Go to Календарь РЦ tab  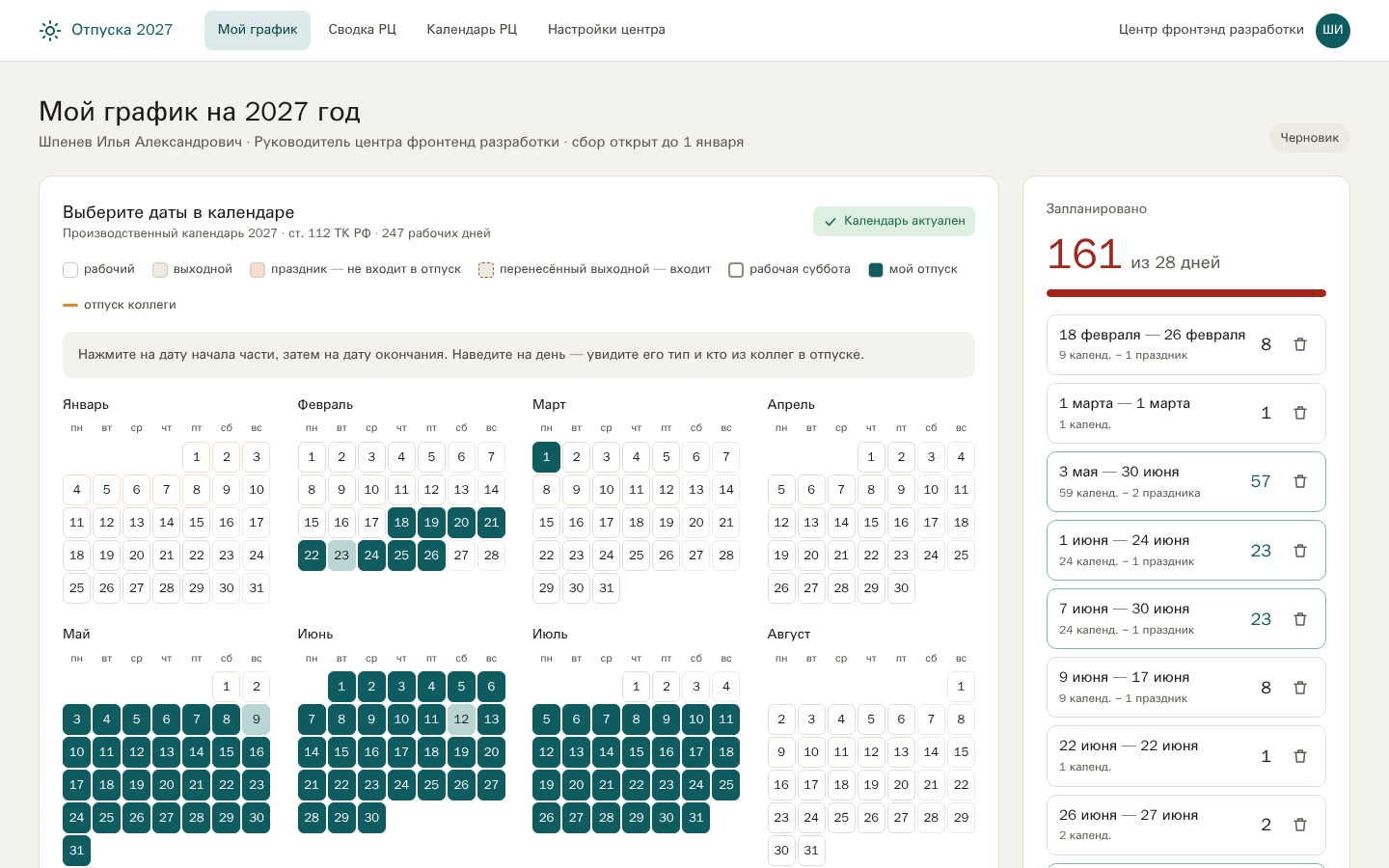[x=472, y=30]
